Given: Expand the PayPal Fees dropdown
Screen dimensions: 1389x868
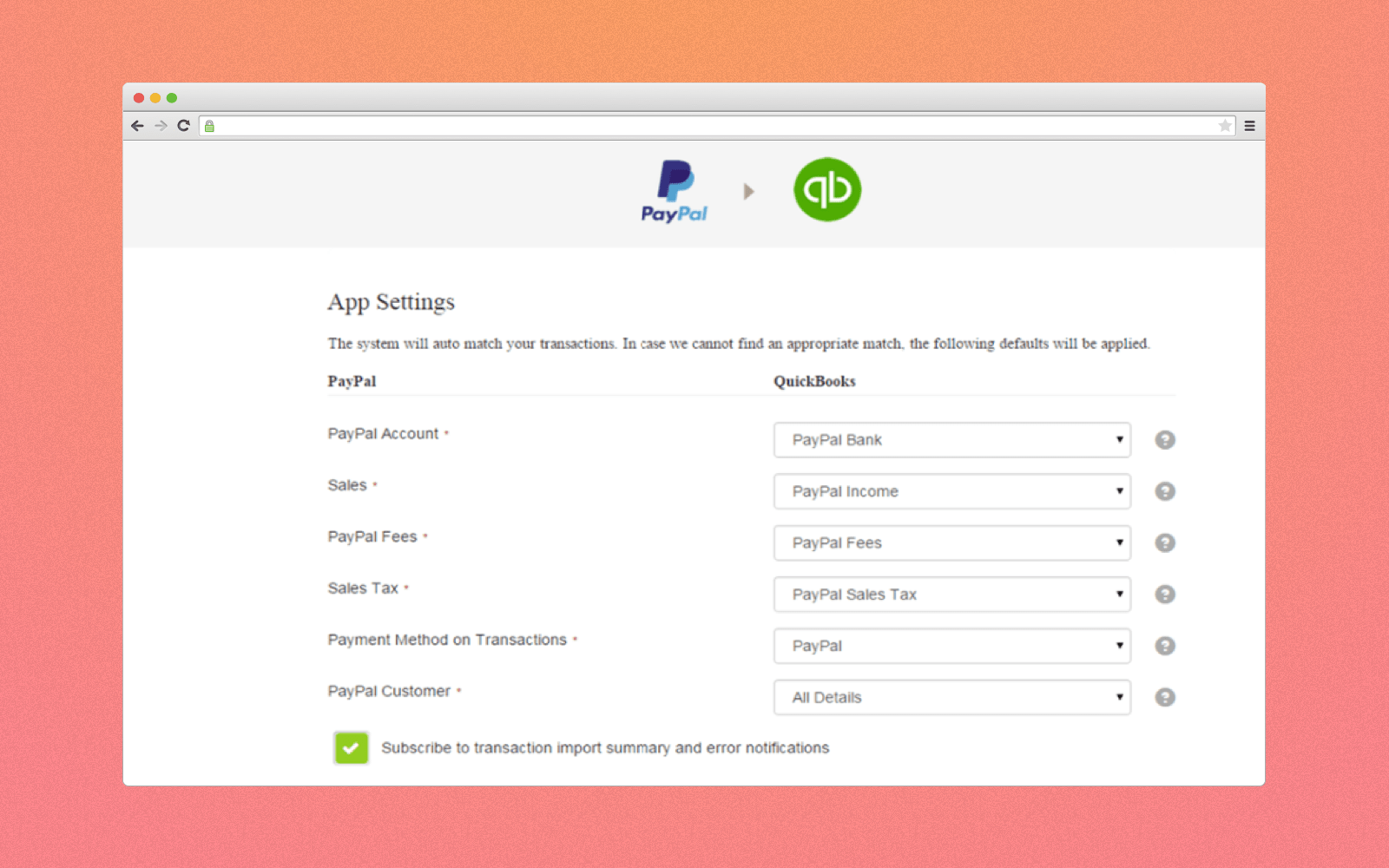Looking at the screenshot, I should (952, 542).
